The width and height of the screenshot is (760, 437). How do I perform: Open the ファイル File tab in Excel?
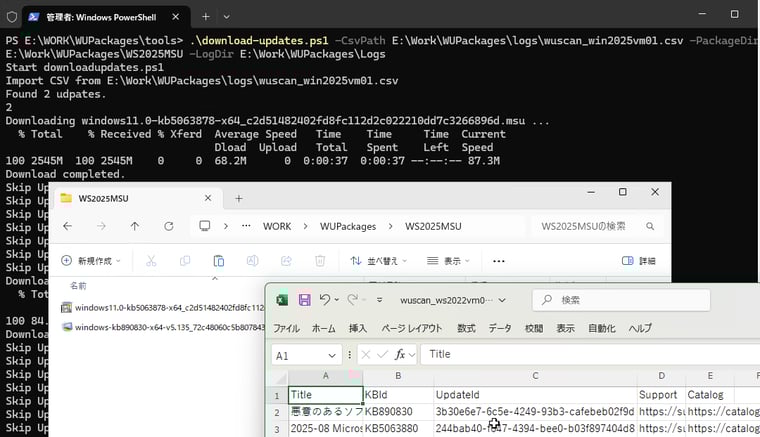coord(286,328)
